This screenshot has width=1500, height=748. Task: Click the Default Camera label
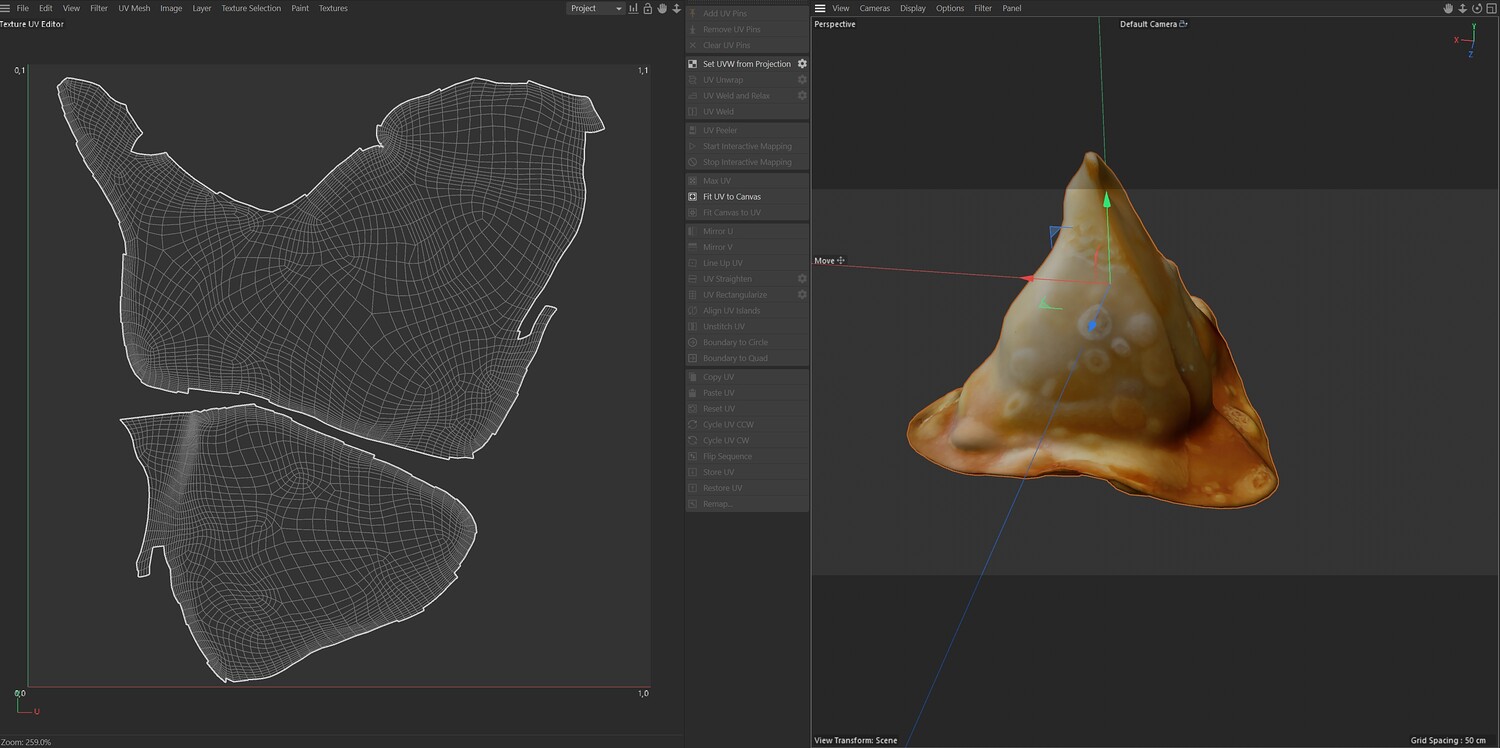point(1149,24)
